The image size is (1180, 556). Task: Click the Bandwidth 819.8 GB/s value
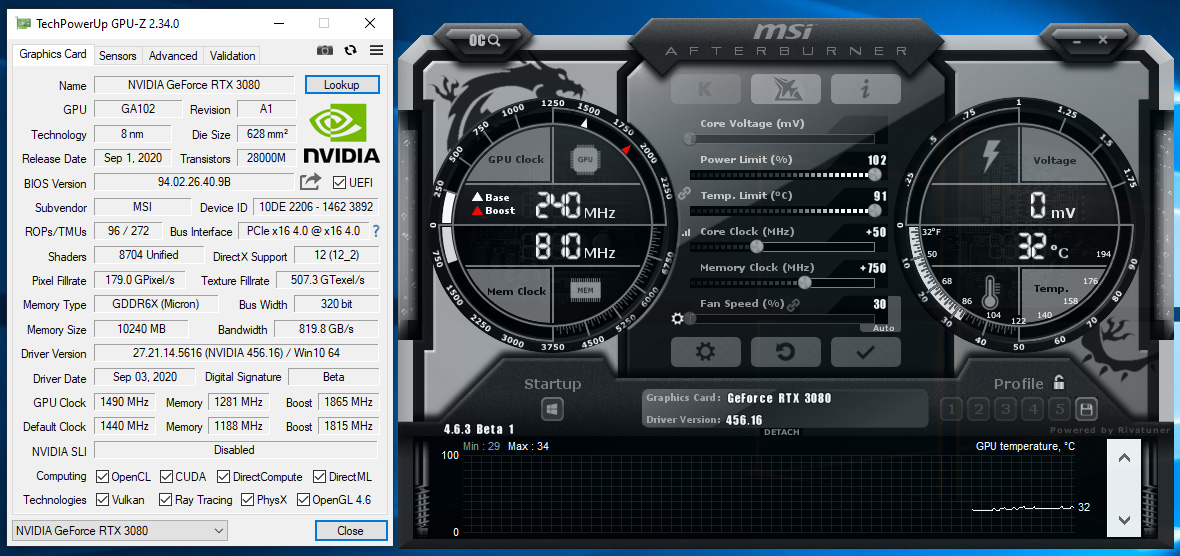326,330
